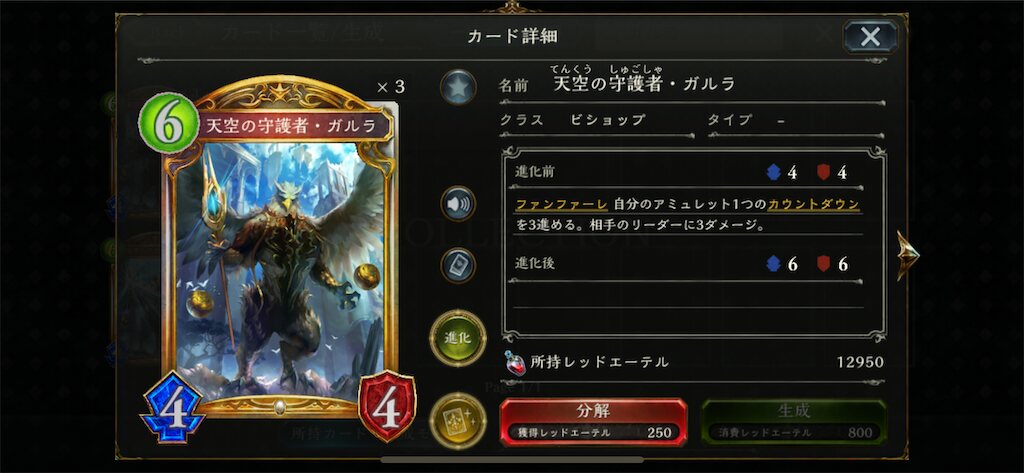The image size is (1024, 473).
Task: Select the 進化前 unevolved stats row
Action: tap(685, 173)
